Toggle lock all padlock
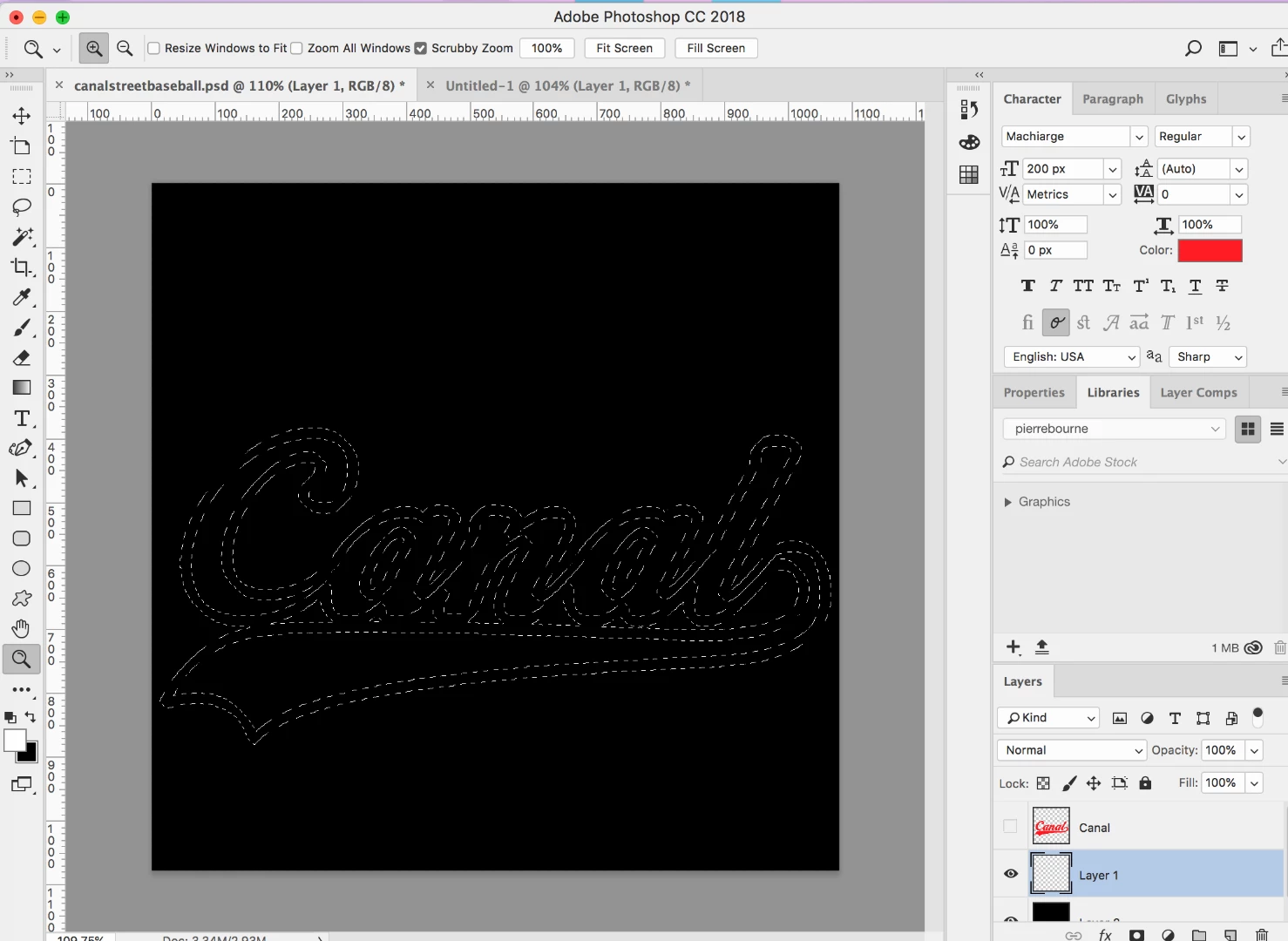The height and width of the screenshot is (941, 1288). pos(1145,783)
